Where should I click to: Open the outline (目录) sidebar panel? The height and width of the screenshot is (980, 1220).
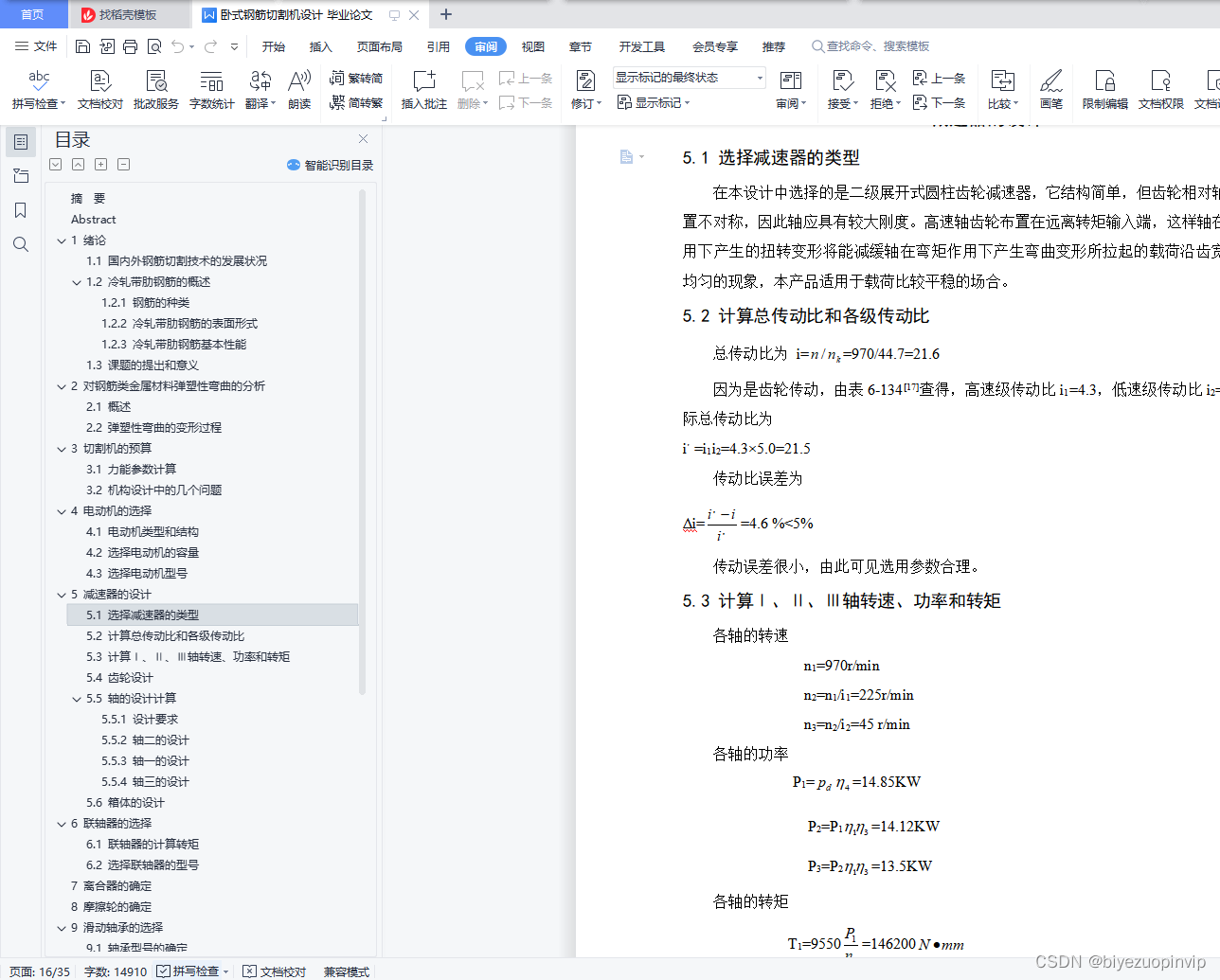[x=20, y=142]
